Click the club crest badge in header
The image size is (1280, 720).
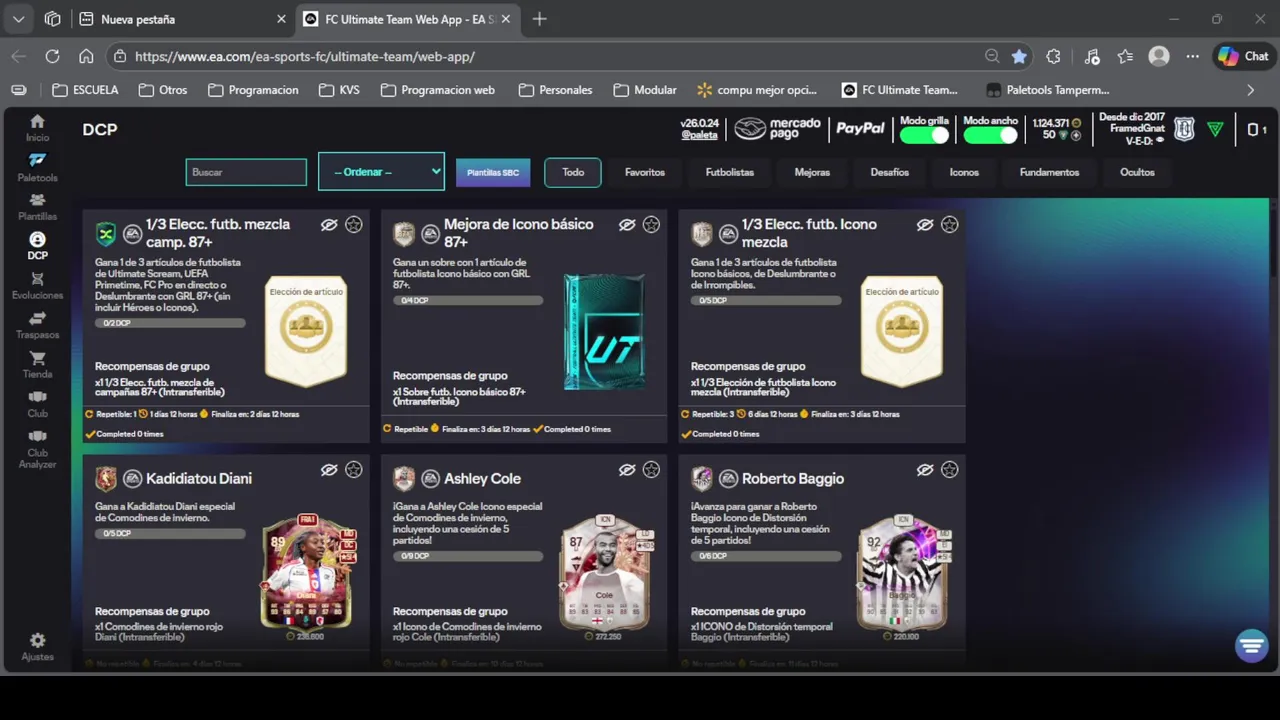pos(1184,129)
